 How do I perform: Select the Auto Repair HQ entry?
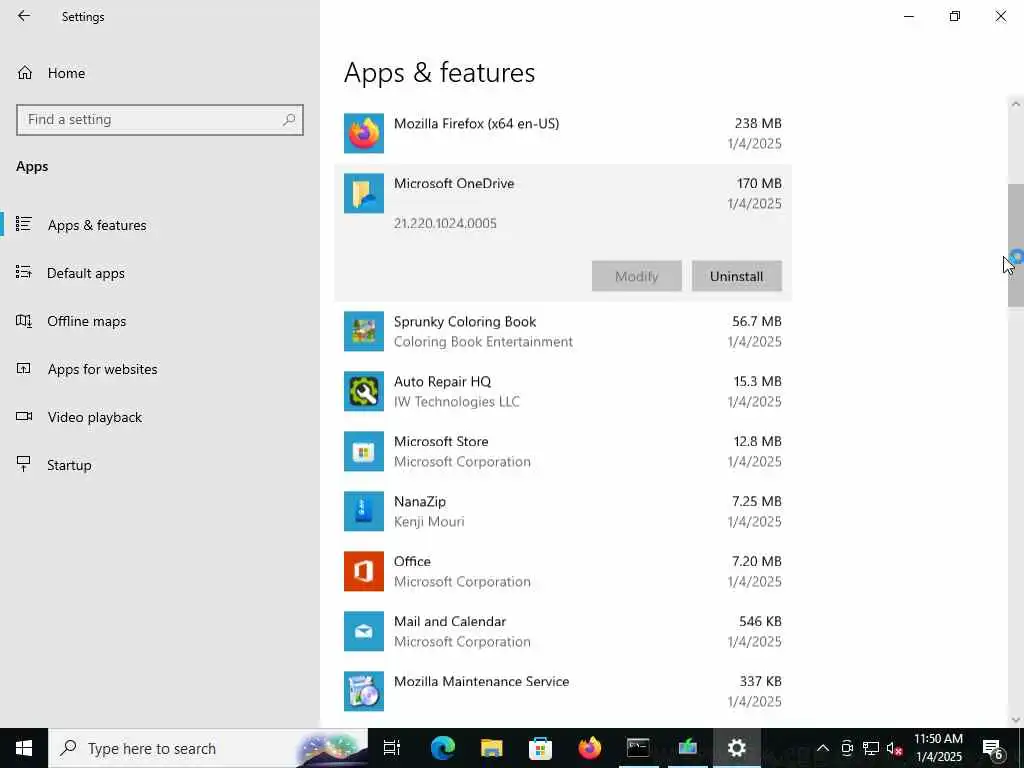(563, 391)
